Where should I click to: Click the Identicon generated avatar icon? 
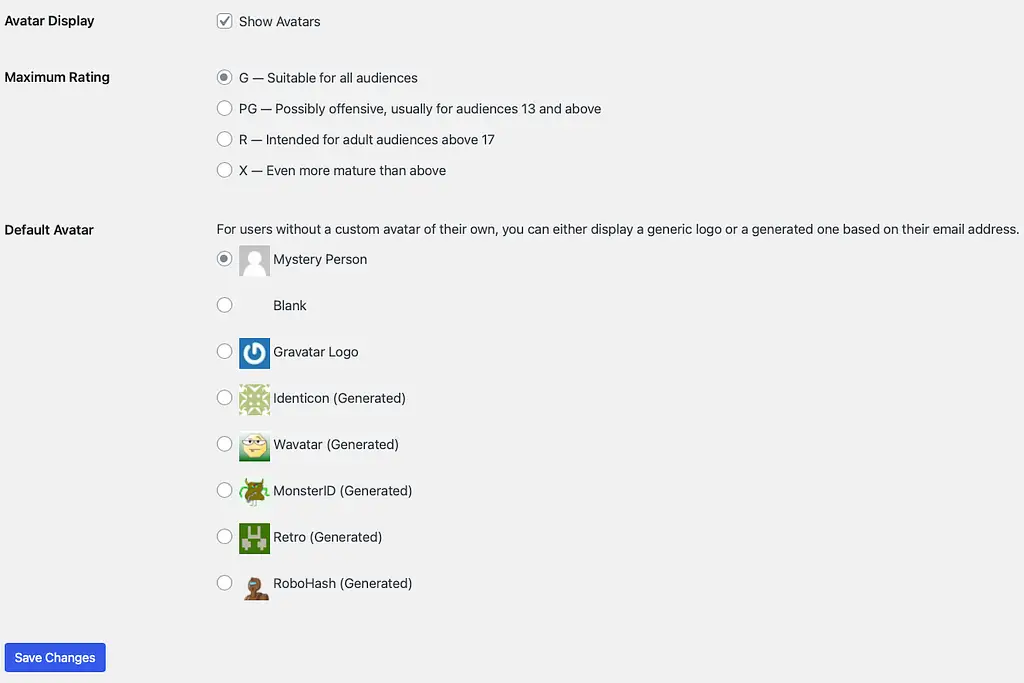[254, 397]
